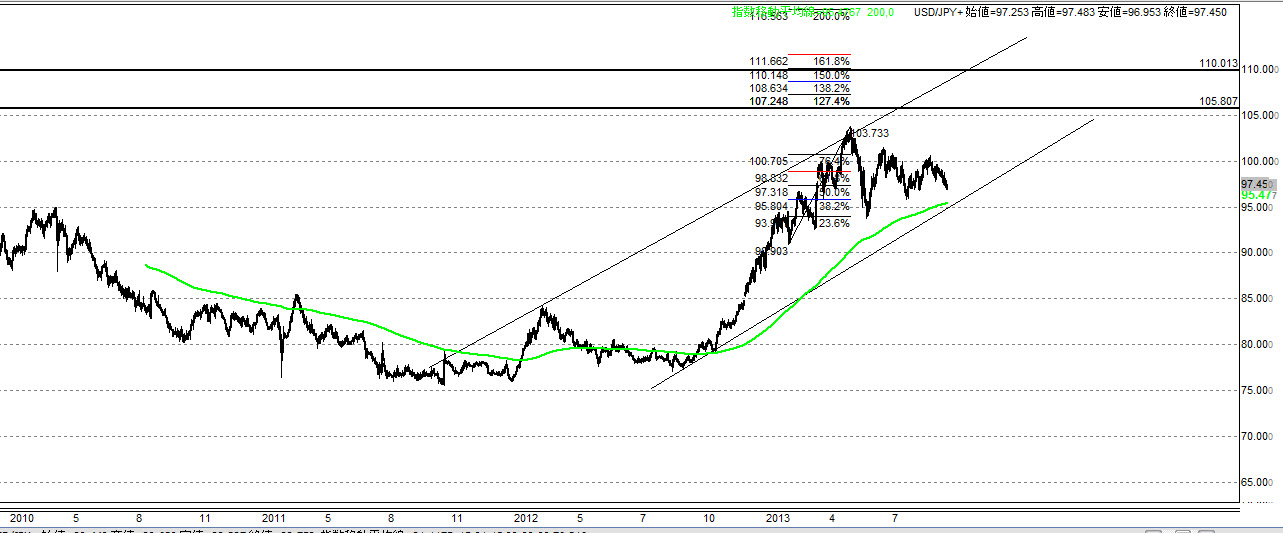Select the 38.2% Fibonacci retracement label
Viewport: 1283px width, 533px height.
pos(834,206)
